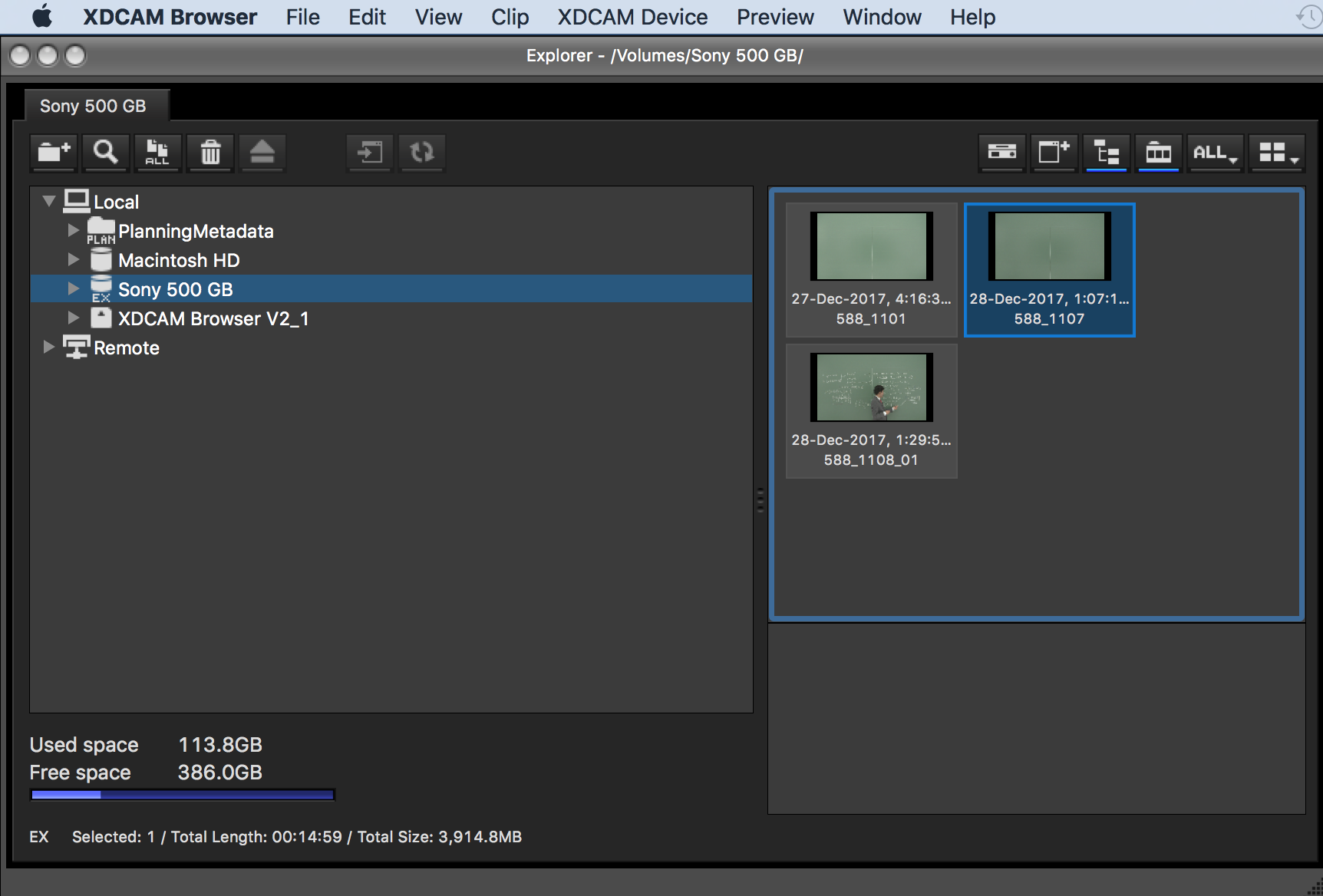The width and height of the screenshot is (1323, 896).
Task: Select clip thumbnail 588_1107
Action: click(1050, 269)
